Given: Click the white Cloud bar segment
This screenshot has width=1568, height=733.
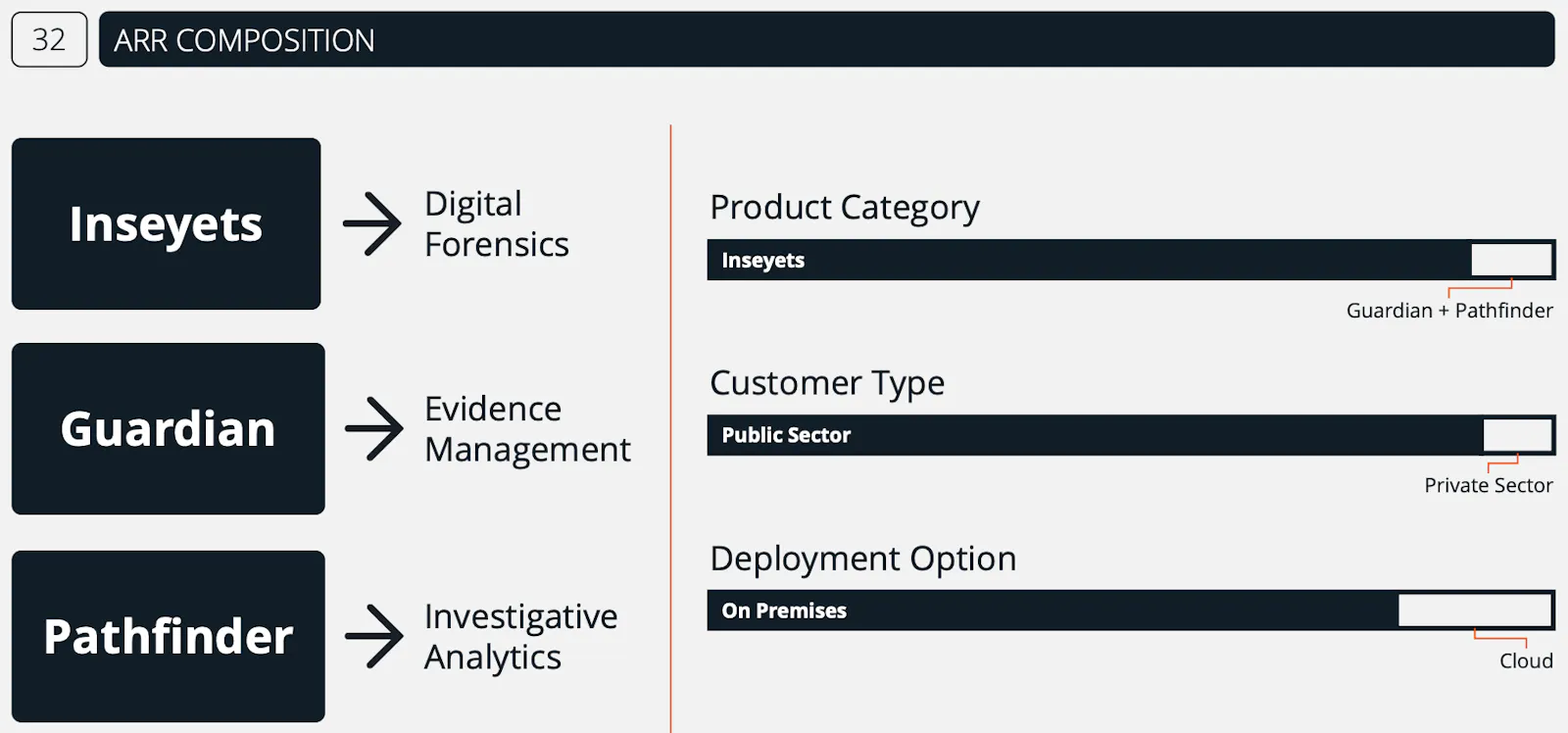Looking at the screenshot, I should coord(1476,611).
